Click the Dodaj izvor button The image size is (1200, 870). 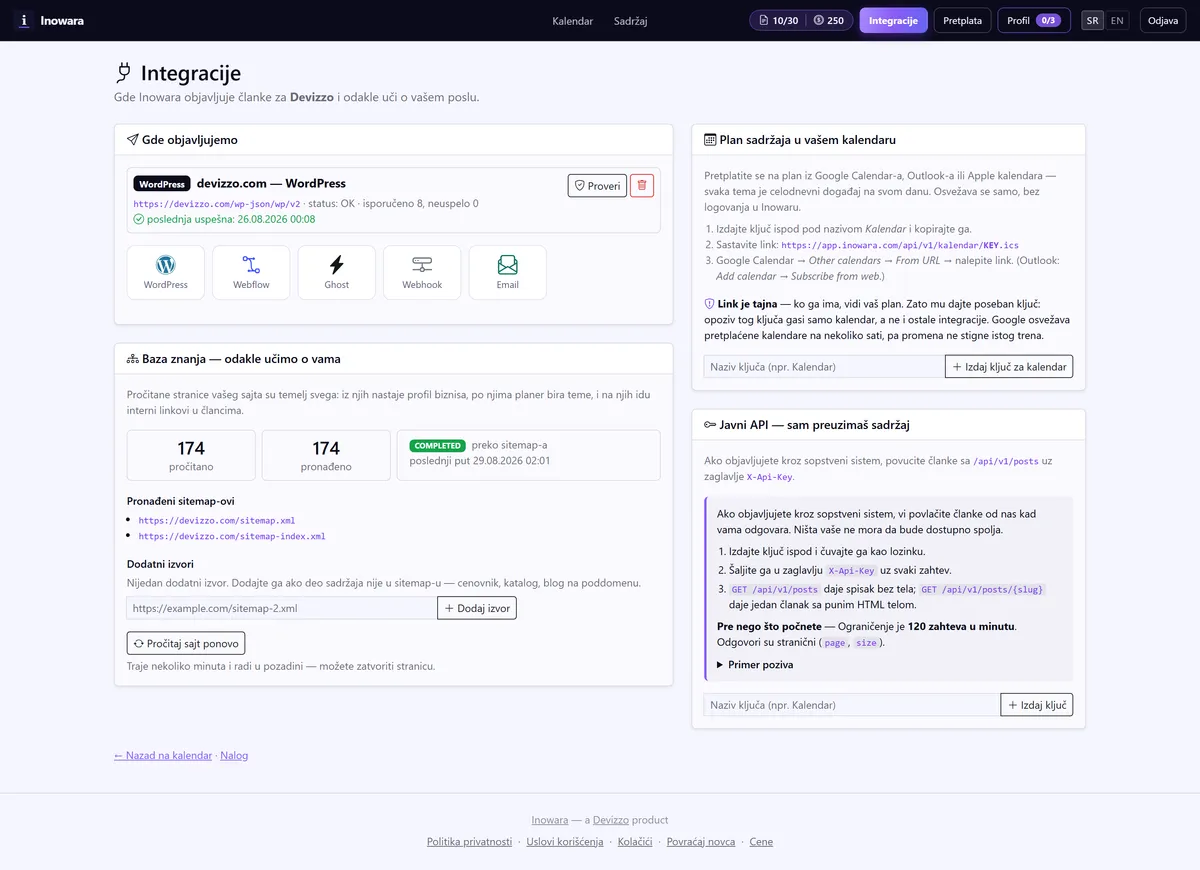pos(477,608)
